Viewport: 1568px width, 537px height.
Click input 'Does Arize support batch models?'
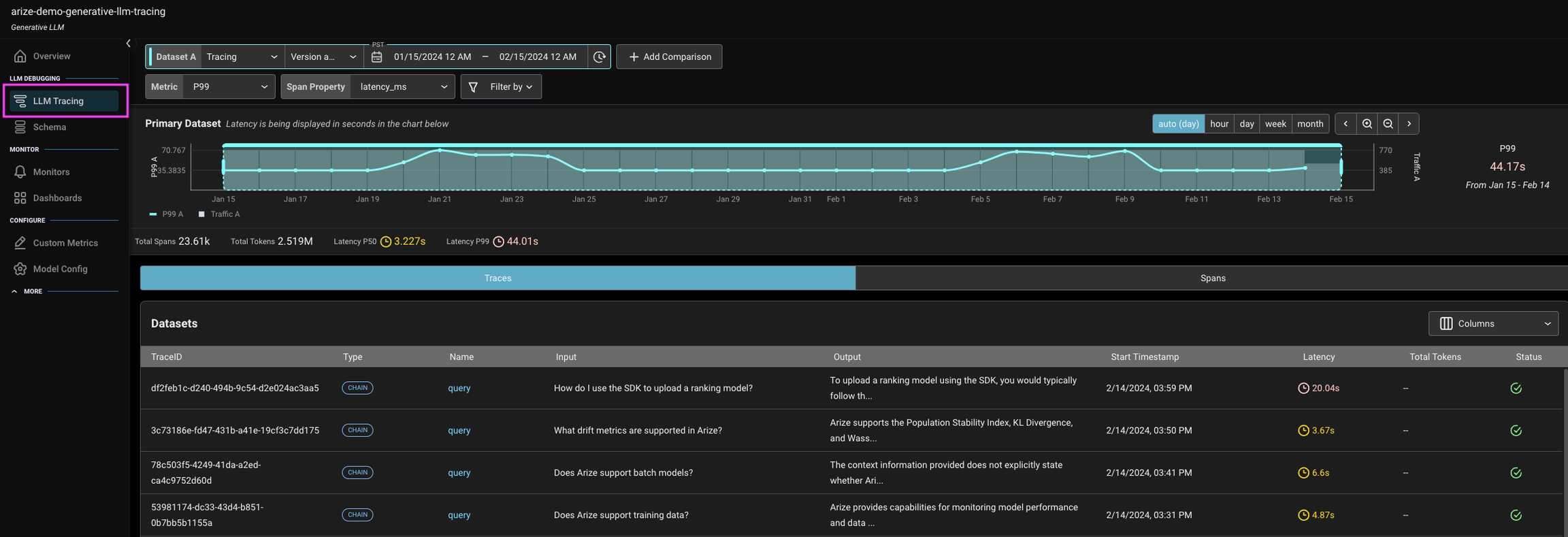pos(623,472)
